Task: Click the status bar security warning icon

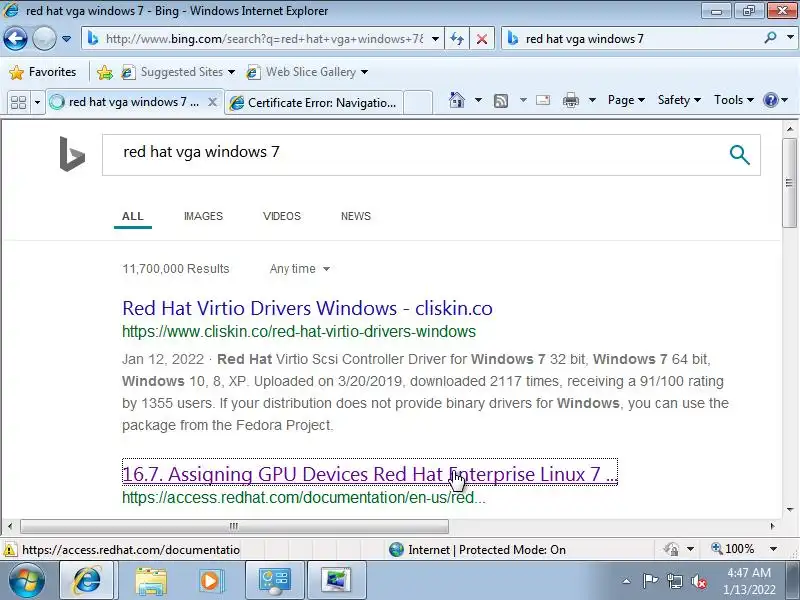Action: (9, 550)
